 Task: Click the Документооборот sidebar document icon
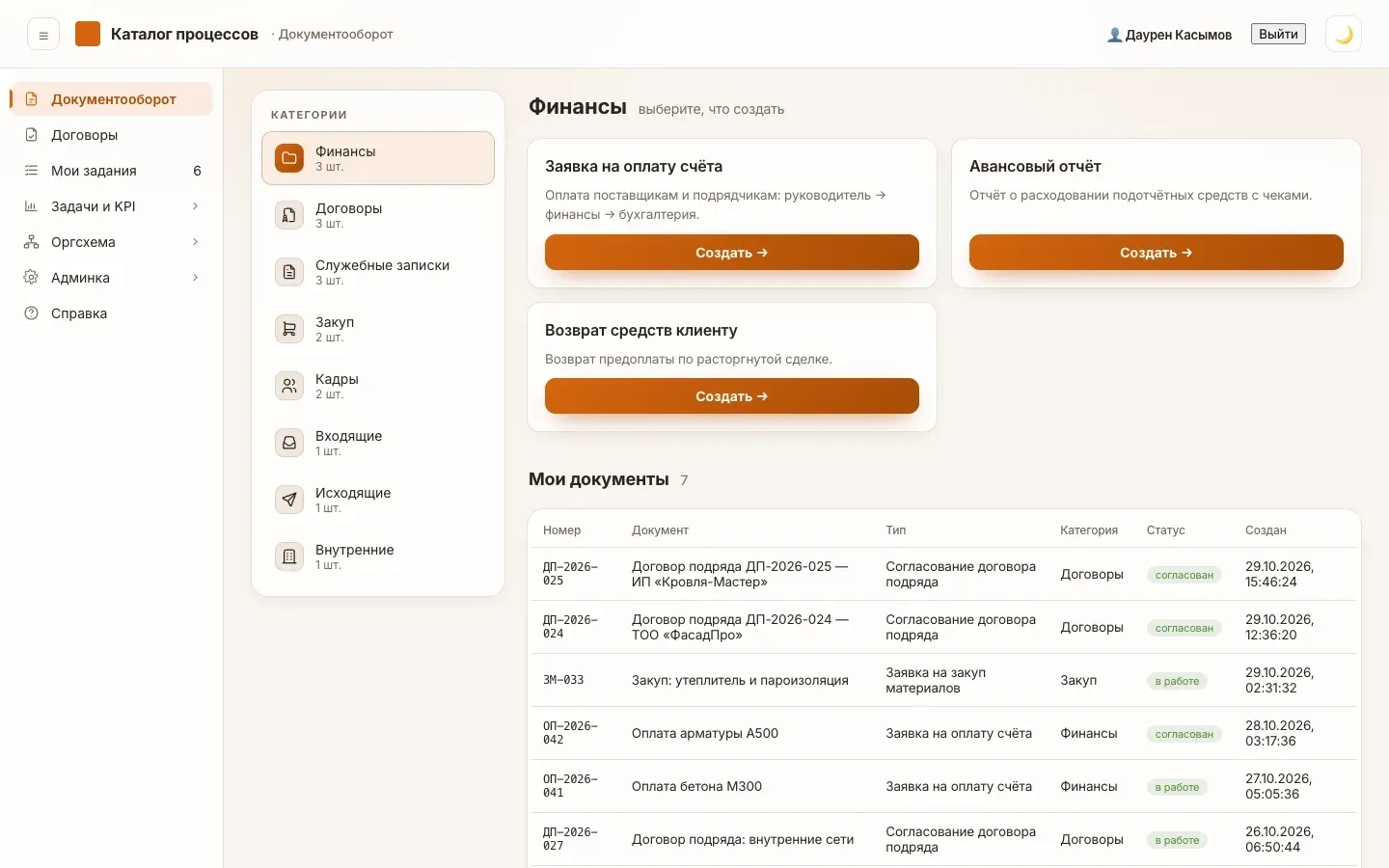(31, 99)
